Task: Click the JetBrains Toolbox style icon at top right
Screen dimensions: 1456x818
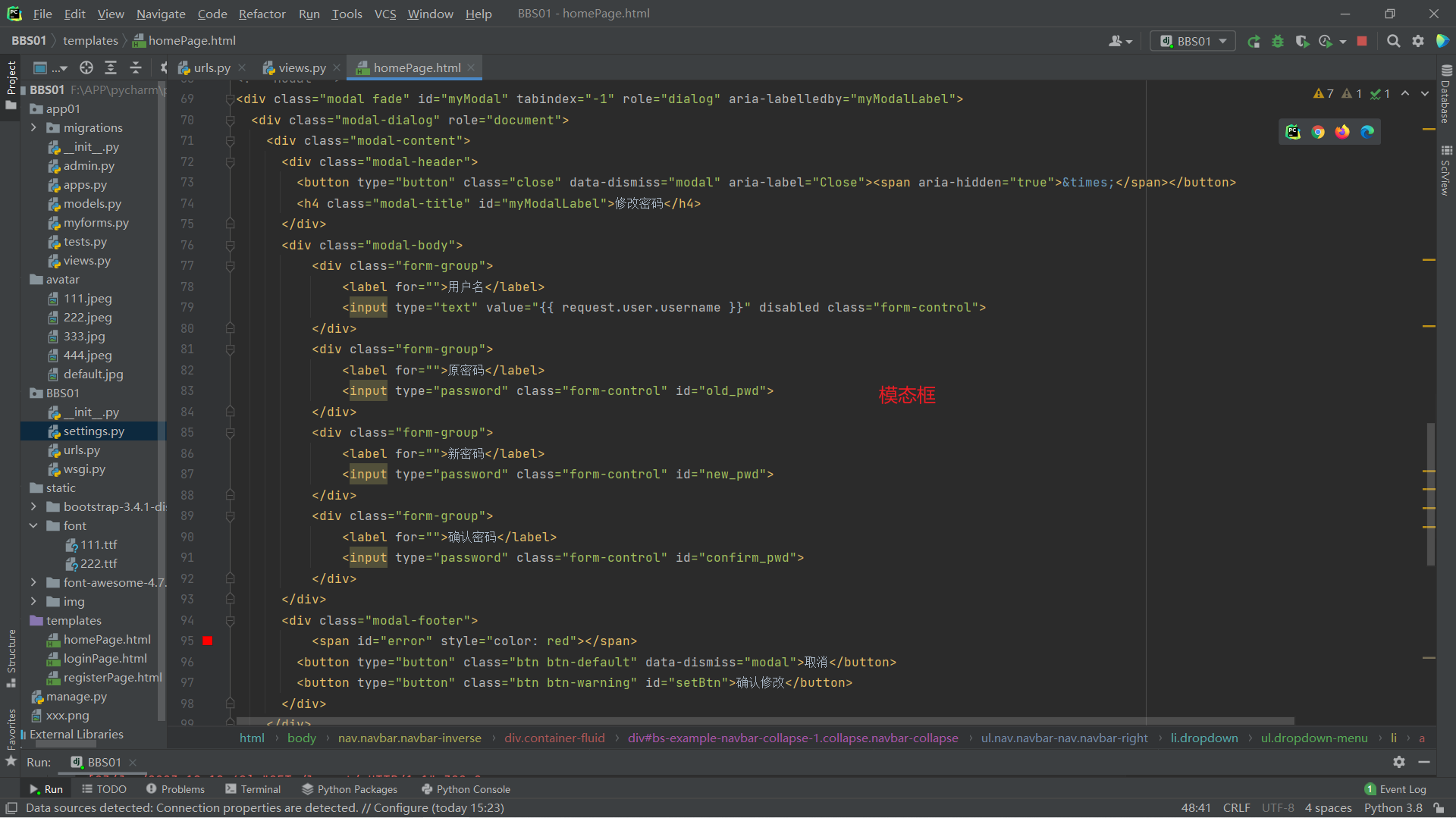Action: [x=1442, y=41]
